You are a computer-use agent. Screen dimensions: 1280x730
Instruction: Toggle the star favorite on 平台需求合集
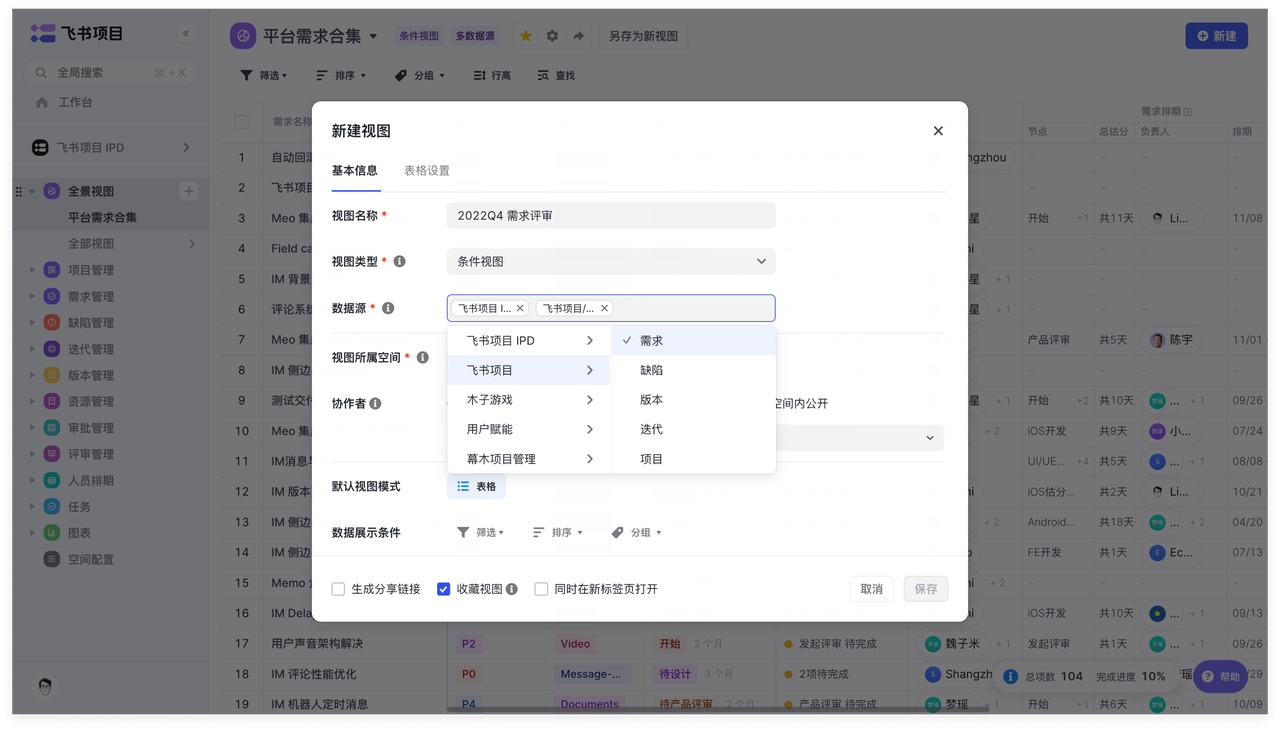525,36
